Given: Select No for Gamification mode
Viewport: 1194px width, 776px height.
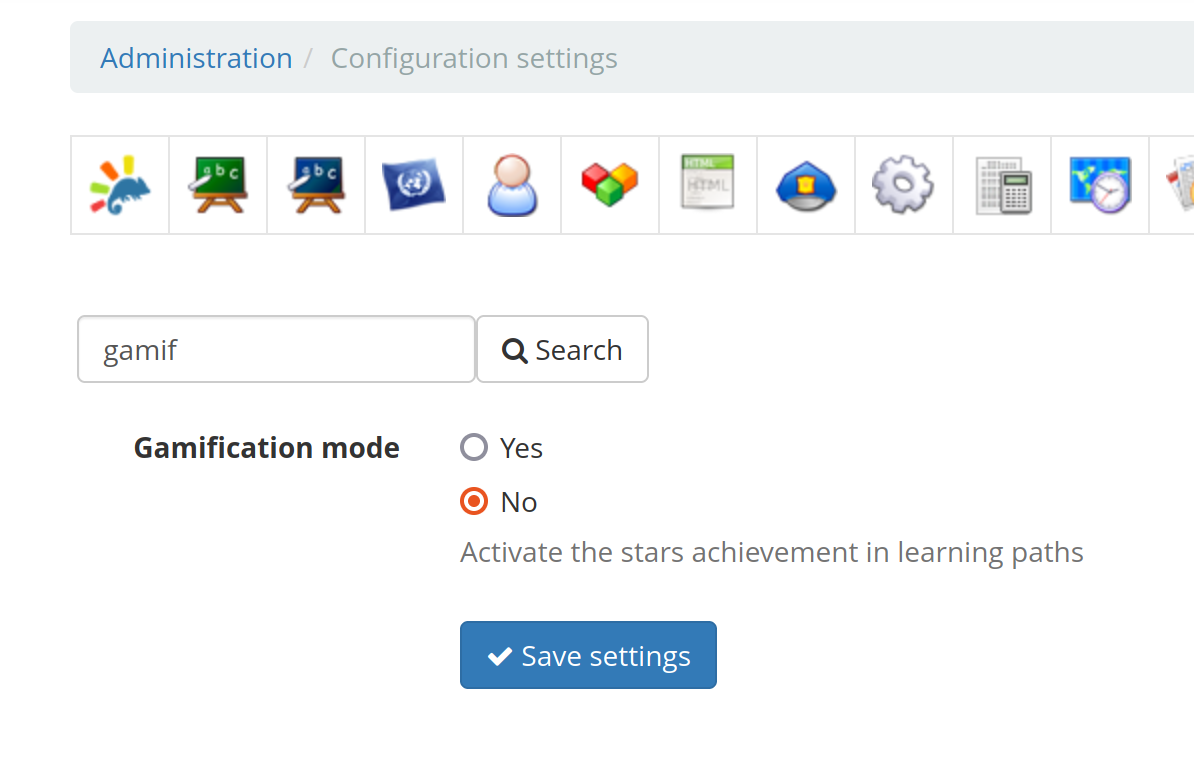Looking at the screenshot, I should (x=473, y=501).
